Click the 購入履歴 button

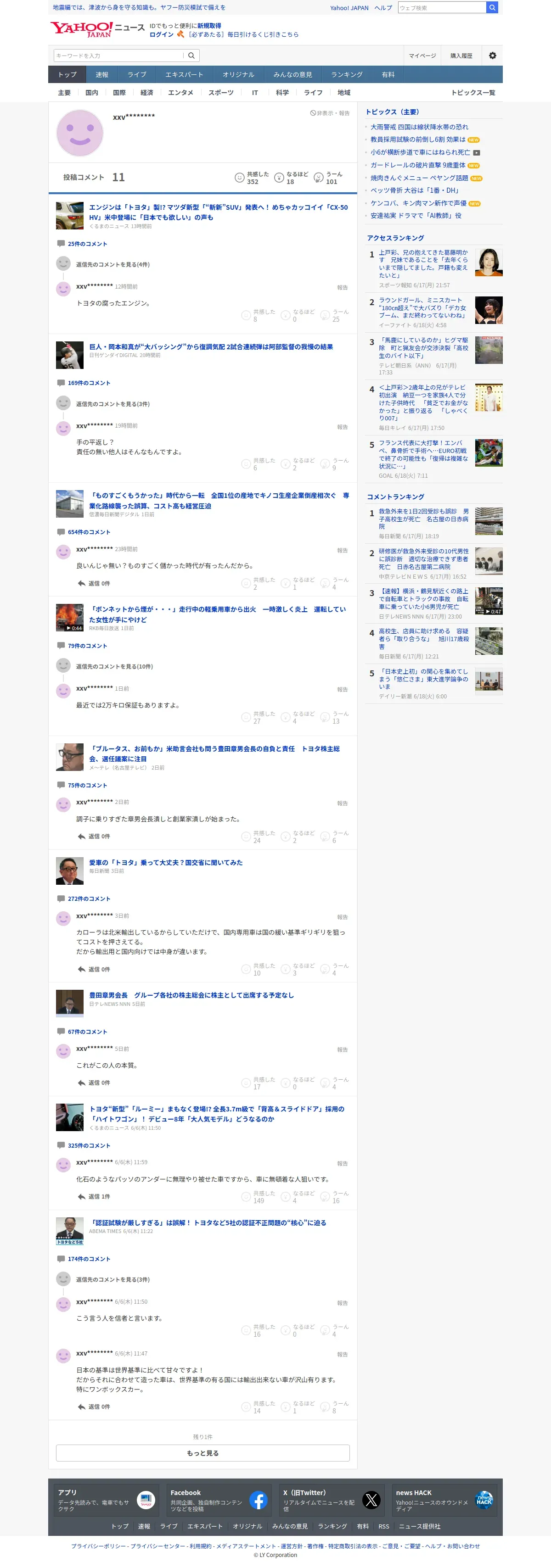461,56
